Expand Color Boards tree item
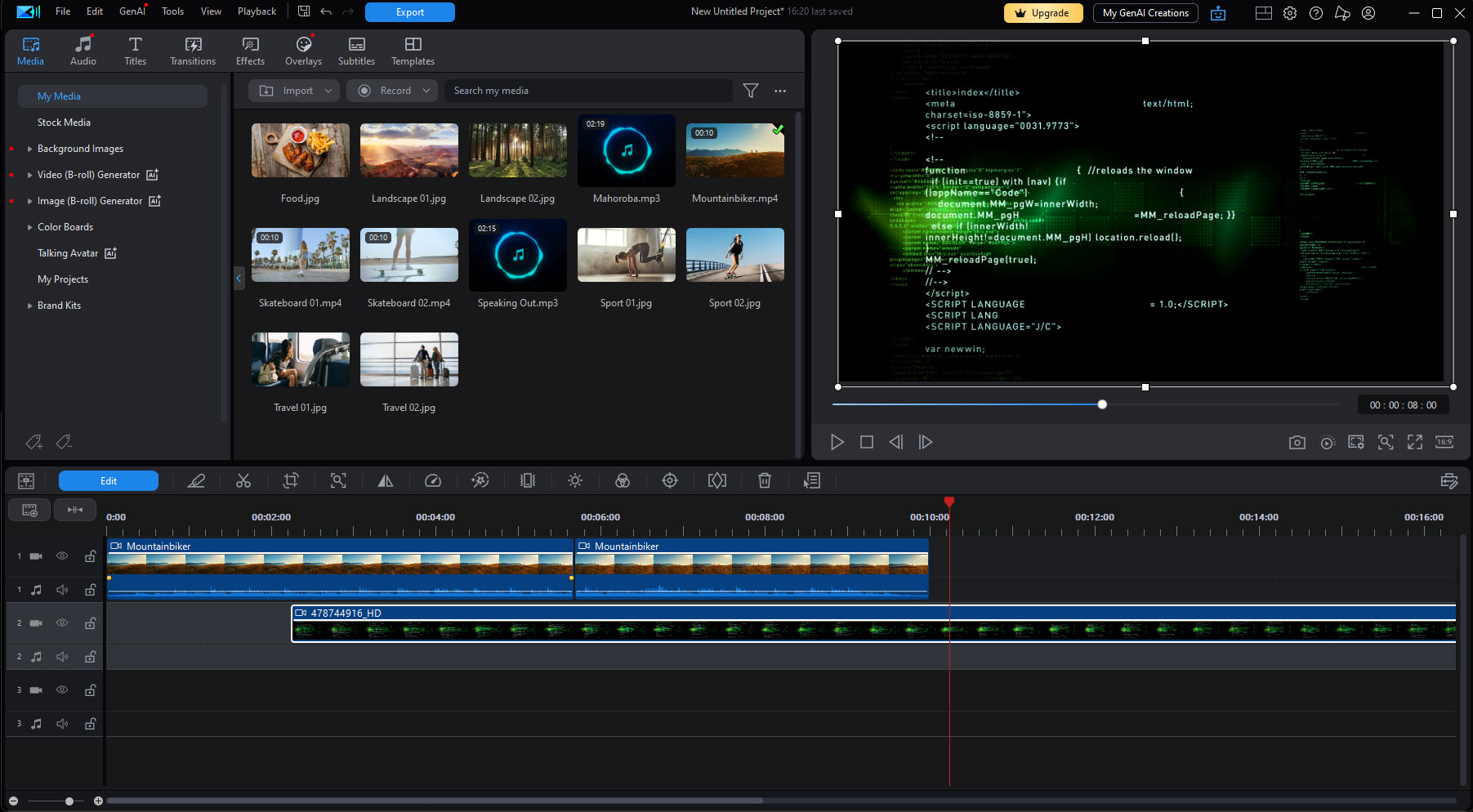Image resolution: width=1473 pixels, height=812 pixels. (30, 227)
